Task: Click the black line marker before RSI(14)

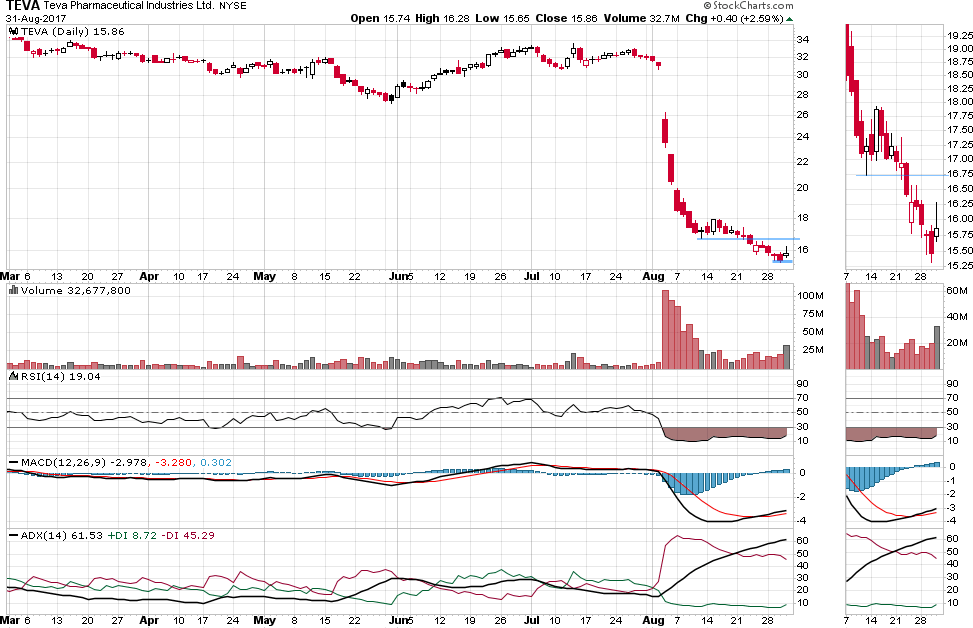Action: pos(14,376)
